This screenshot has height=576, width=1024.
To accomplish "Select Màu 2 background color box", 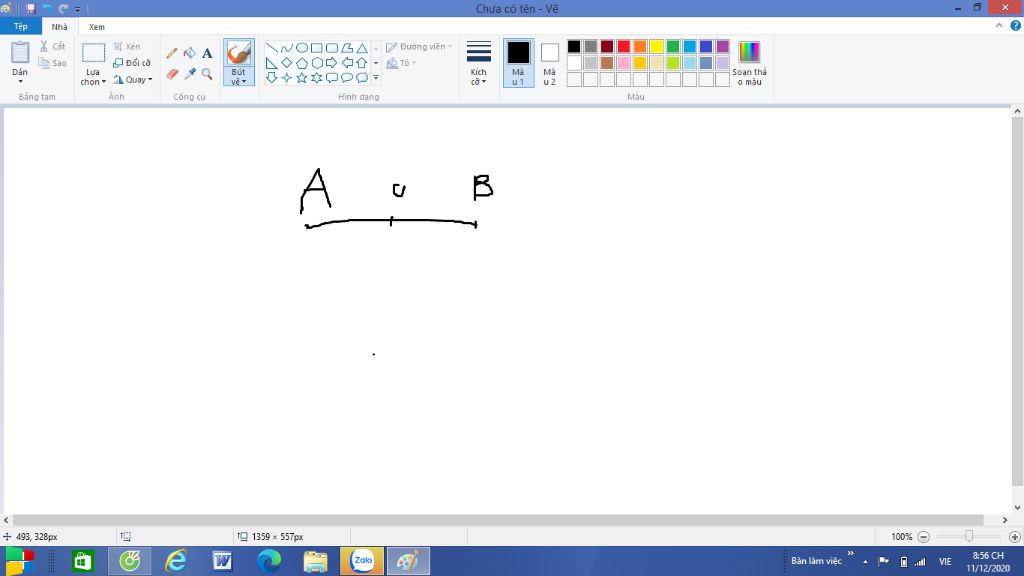I will point(550,63).
